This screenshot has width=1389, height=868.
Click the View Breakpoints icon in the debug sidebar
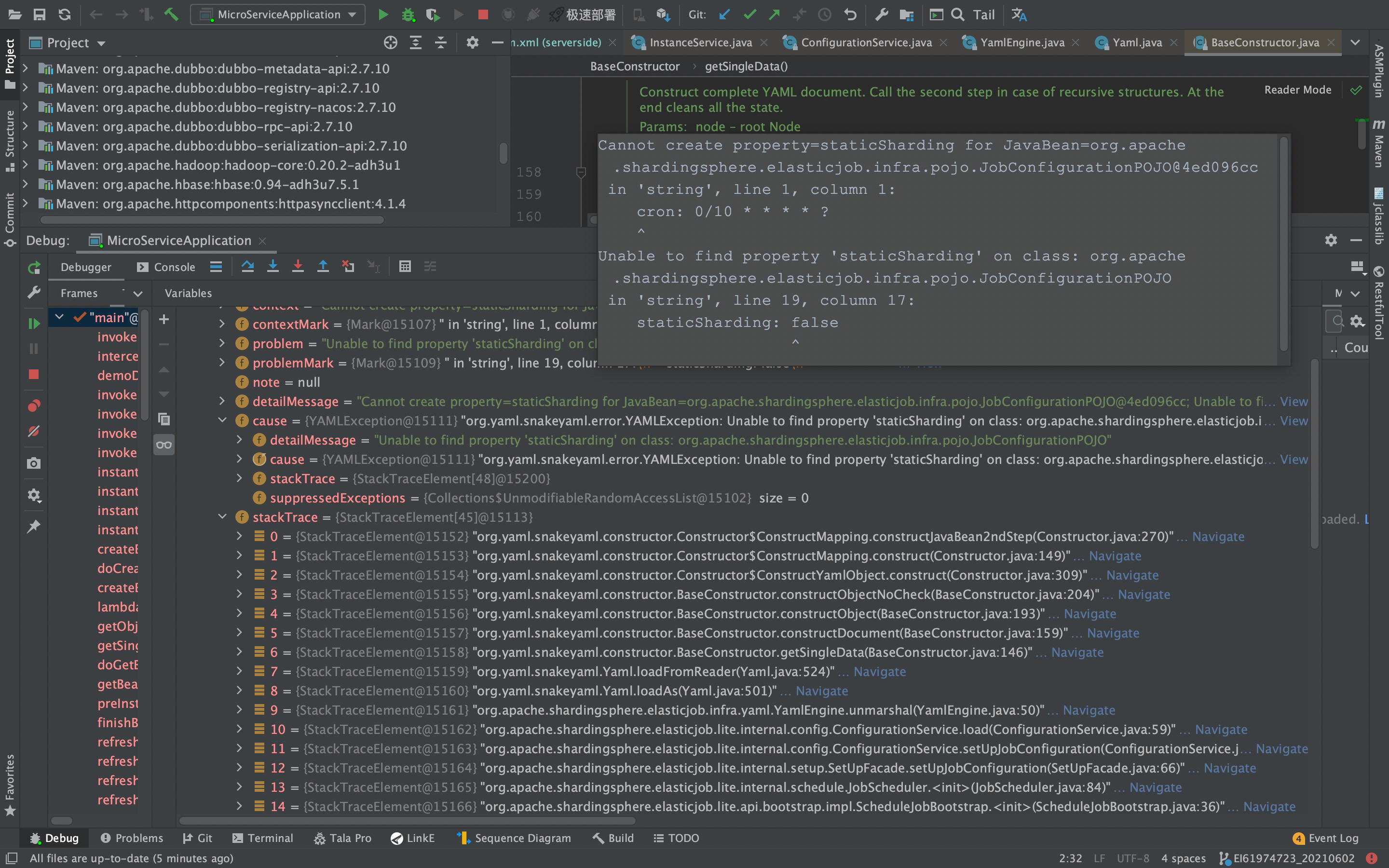point(34,406)
